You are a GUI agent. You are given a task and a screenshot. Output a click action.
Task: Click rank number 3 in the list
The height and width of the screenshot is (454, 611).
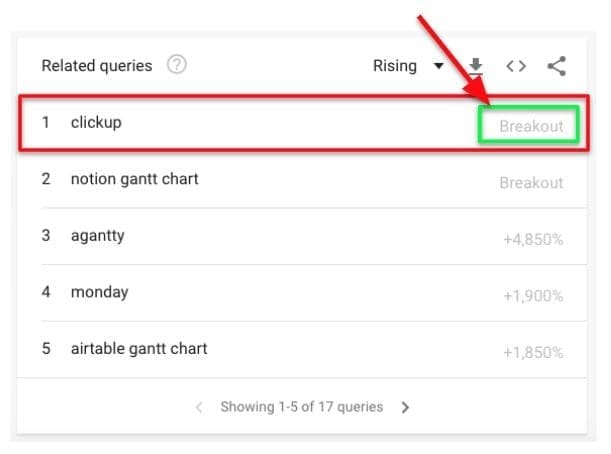pyautogui.click(x=46, y=237)
